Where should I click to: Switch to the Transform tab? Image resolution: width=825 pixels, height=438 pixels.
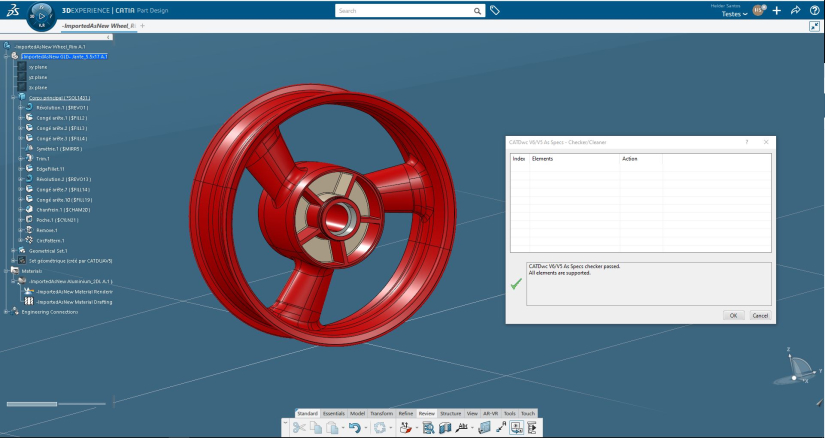pyautogui.click(x=381, y=412)
